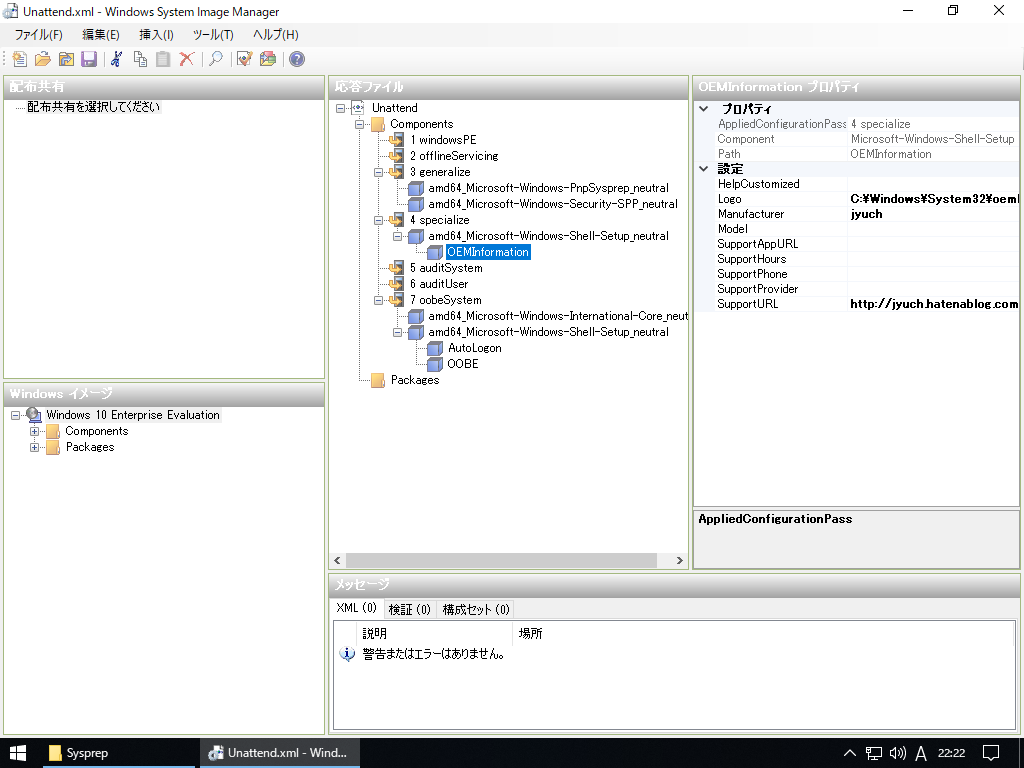Open ヘルプ(H) menu
The height and width of the screenshot is (768, 1024).
pos(276,35)
